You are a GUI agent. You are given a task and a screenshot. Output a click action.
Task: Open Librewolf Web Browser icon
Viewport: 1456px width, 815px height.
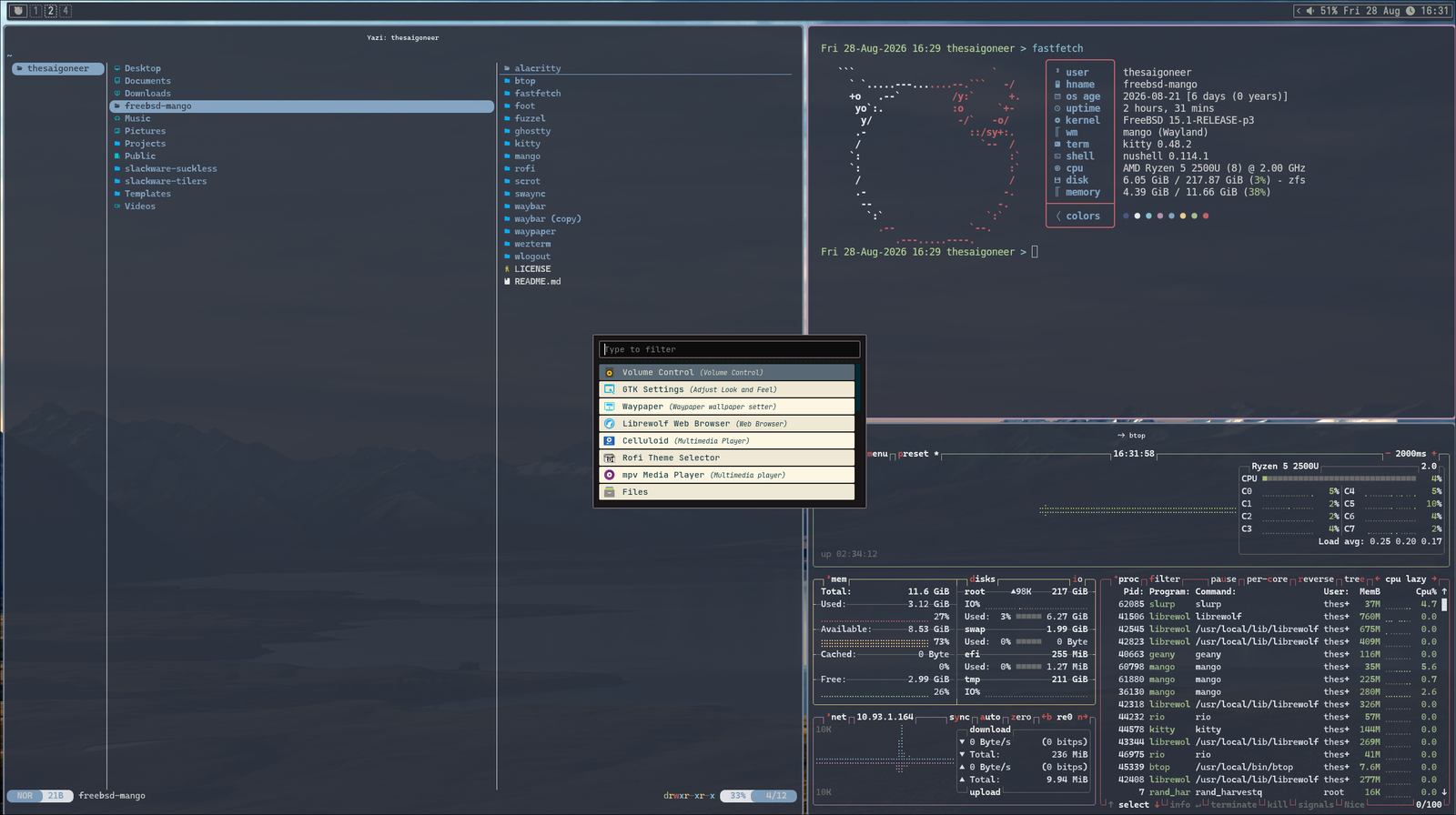point(610,424)
